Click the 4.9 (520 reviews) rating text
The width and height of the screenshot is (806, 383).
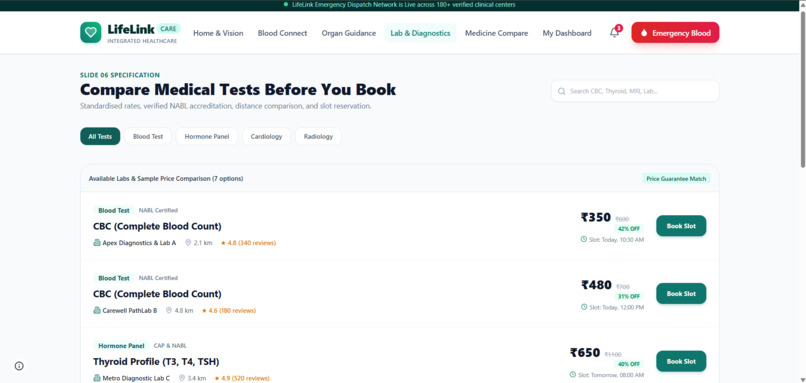(x=245, y=378)
